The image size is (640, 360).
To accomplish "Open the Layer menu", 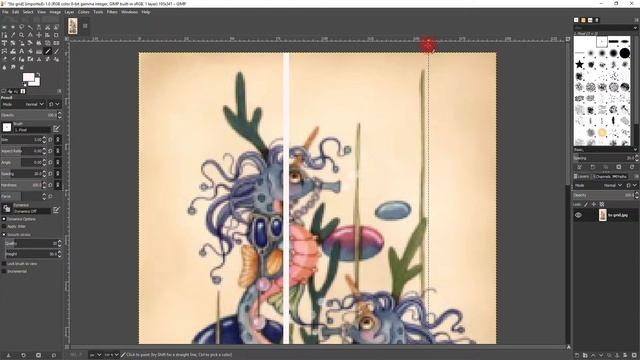I will 69,12.
